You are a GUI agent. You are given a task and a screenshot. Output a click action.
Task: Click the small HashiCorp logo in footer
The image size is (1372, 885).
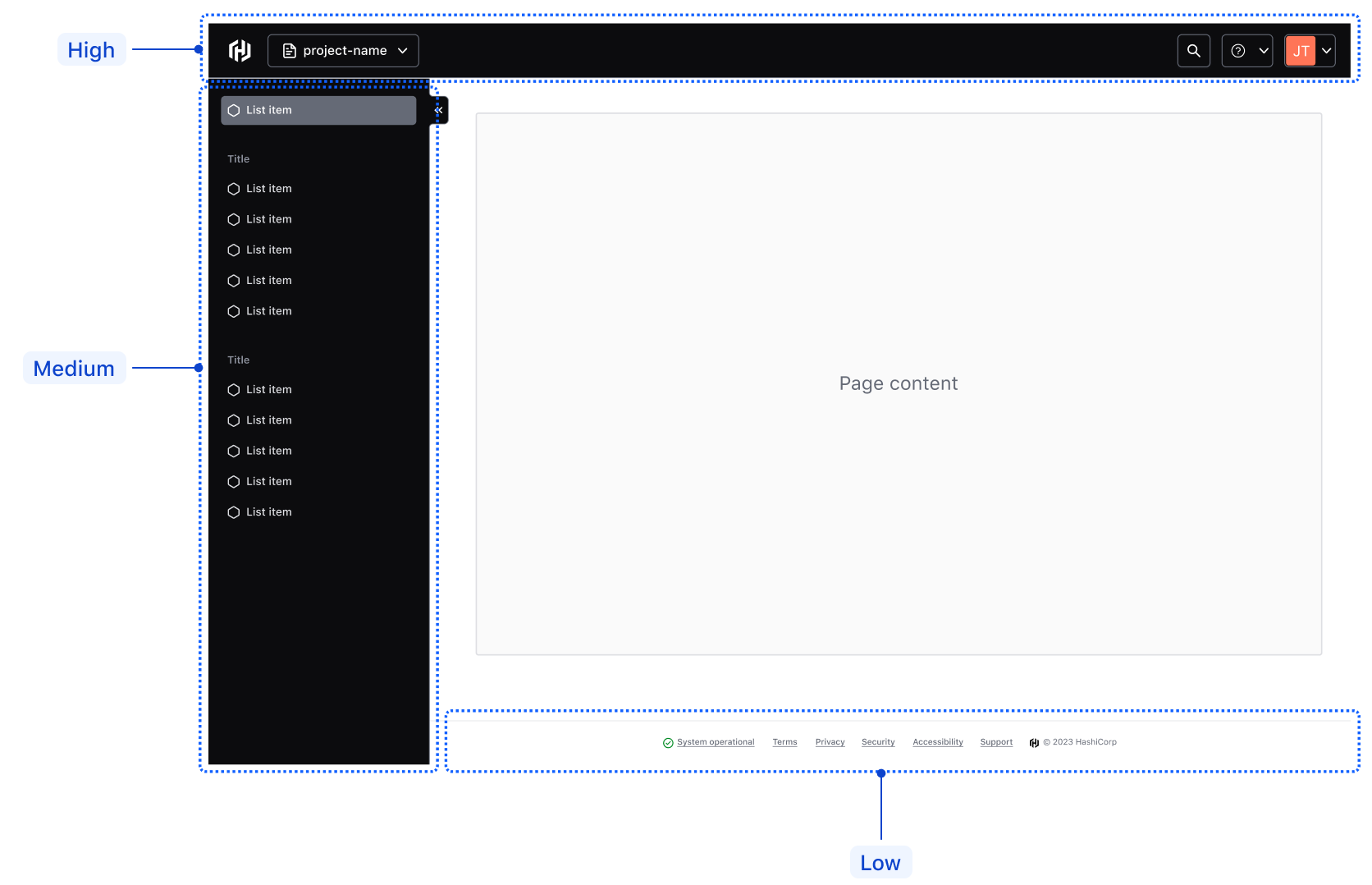pos(1034,743)
